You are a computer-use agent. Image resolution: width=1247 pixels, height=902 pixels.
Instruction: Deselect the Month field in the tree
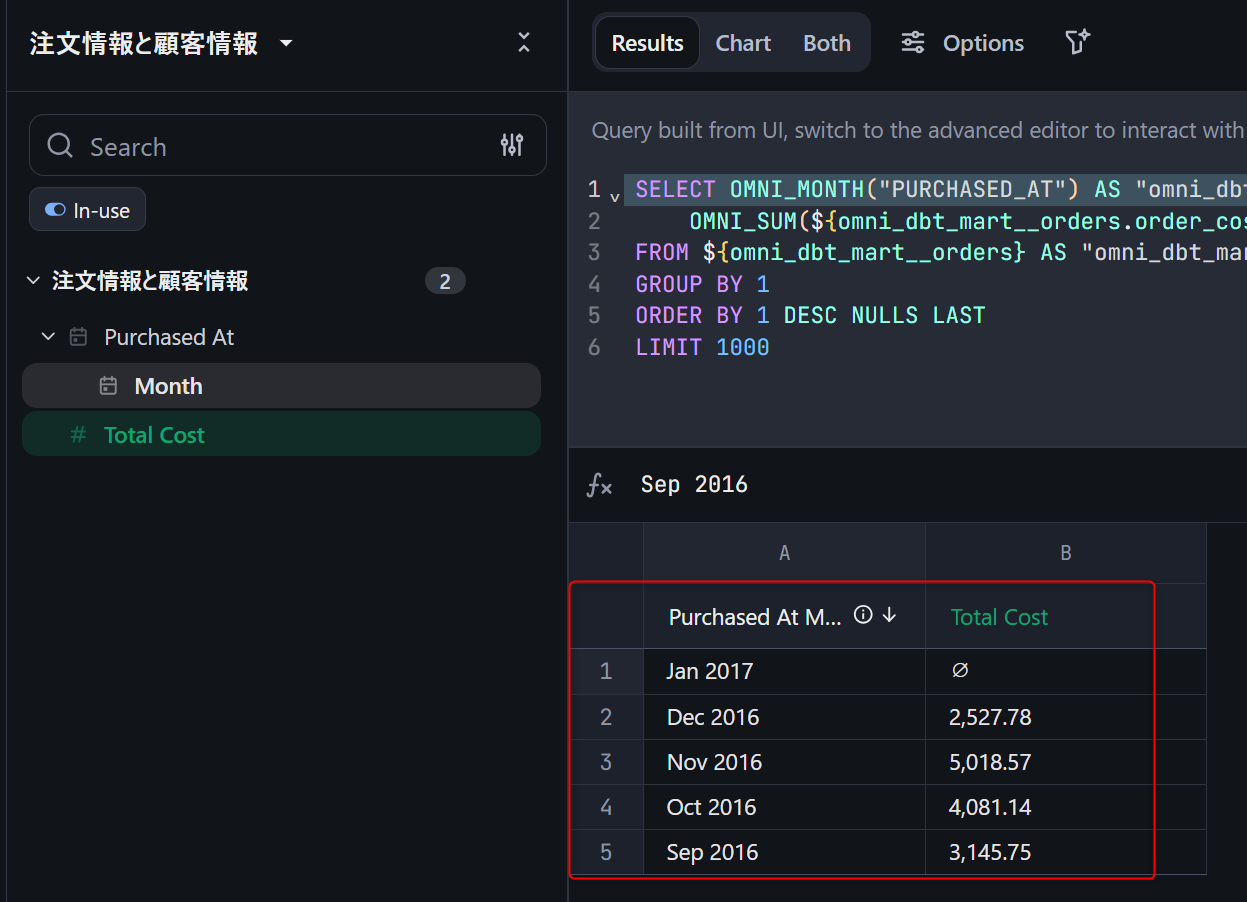168,386
